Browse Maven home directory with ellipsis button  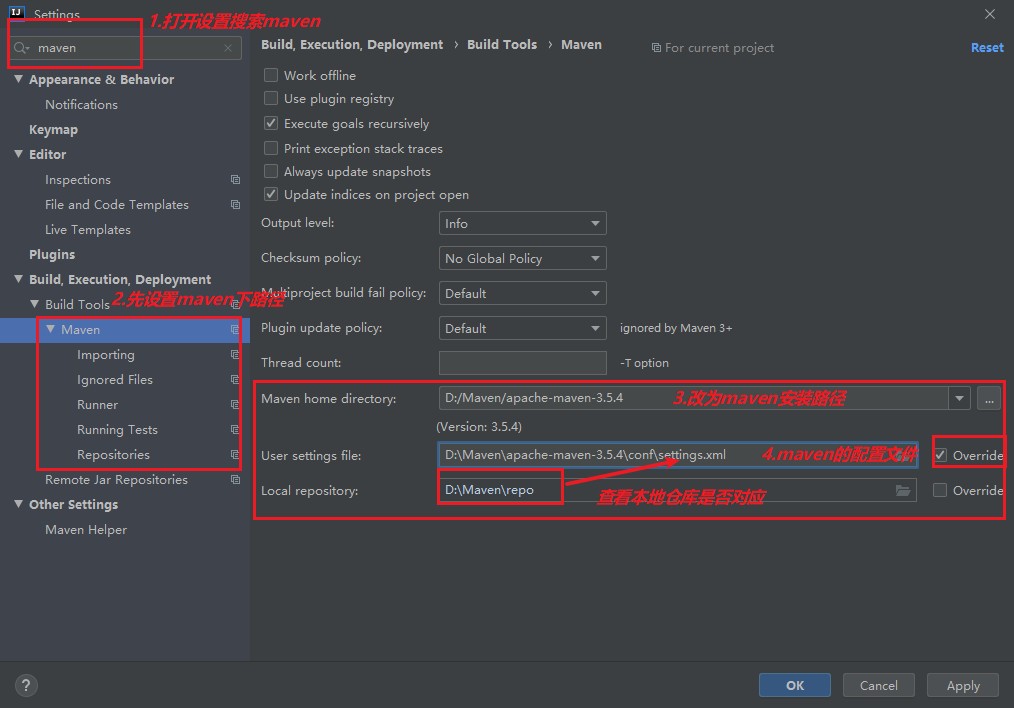tap(989, 398)
